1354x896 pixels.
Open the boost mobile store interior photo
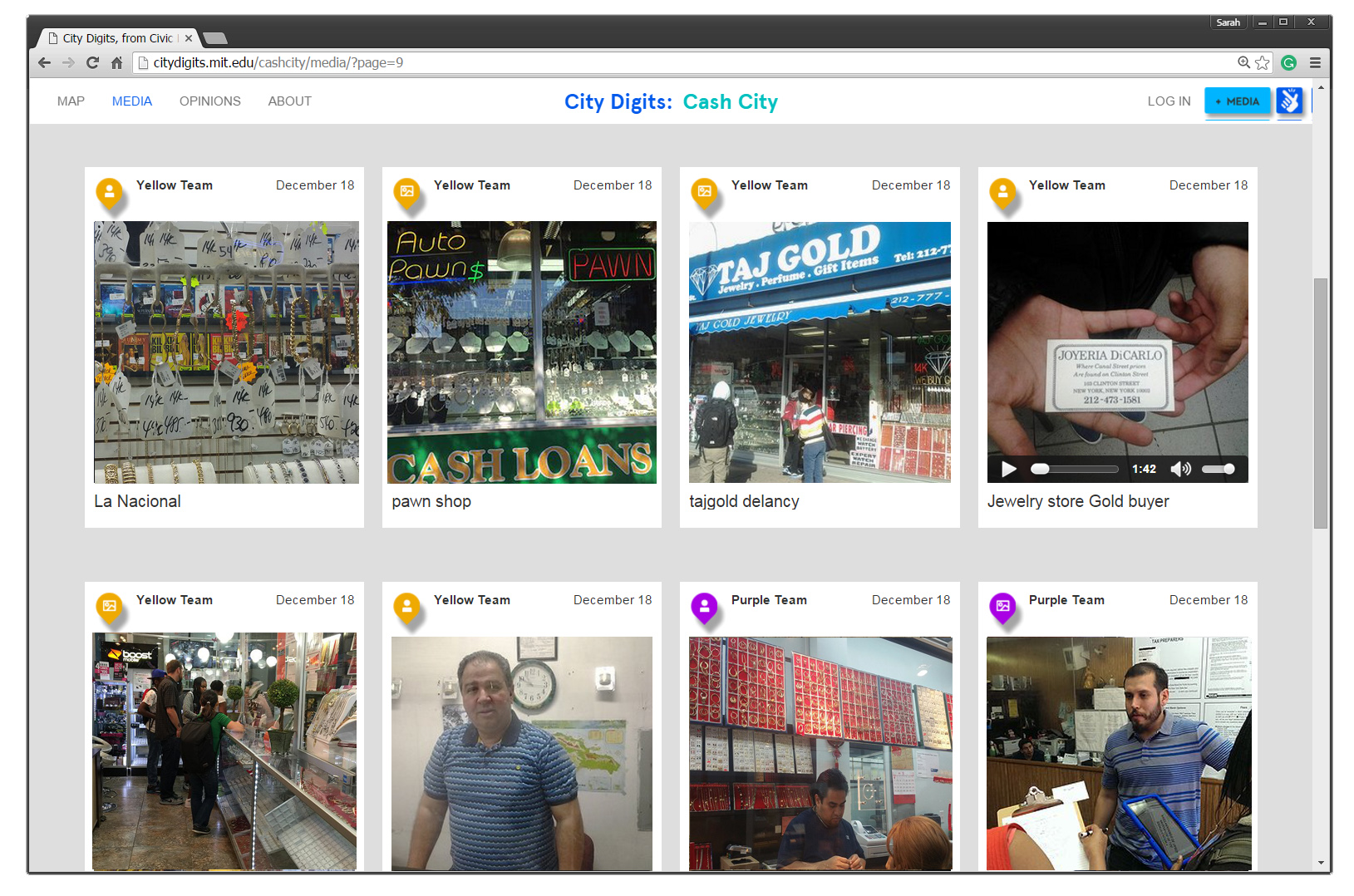tap(224, 751)
